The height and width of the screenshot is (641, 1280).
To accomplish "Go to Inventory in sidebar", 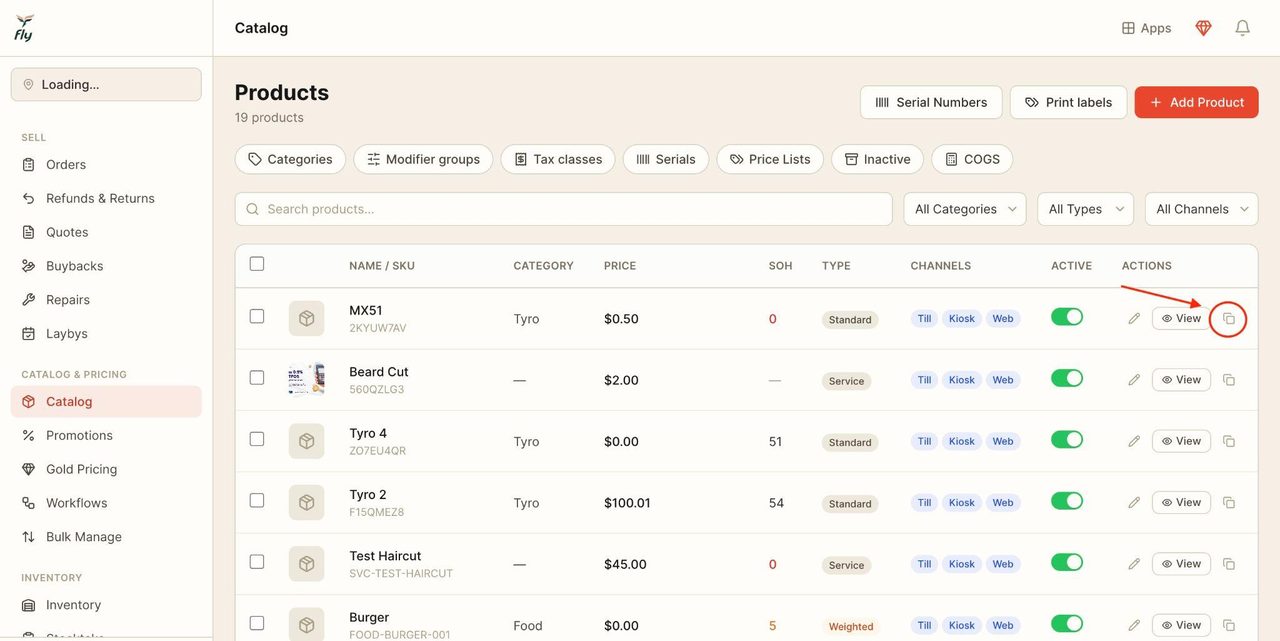I will 106,605.
